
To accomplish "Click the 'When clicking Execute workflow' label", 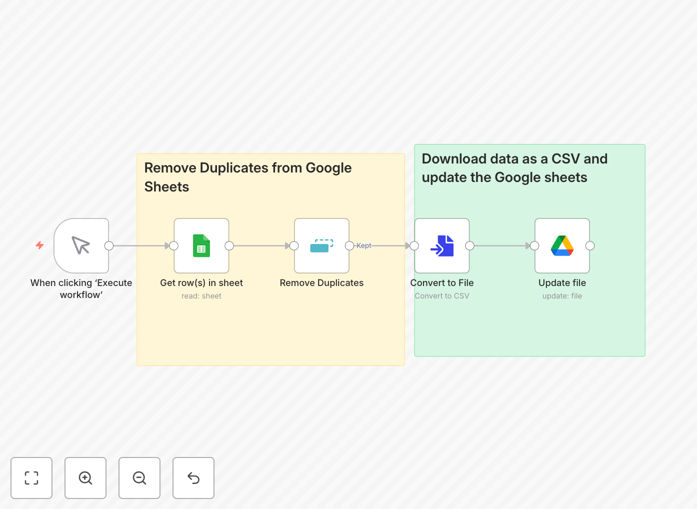I will point(81,289).
